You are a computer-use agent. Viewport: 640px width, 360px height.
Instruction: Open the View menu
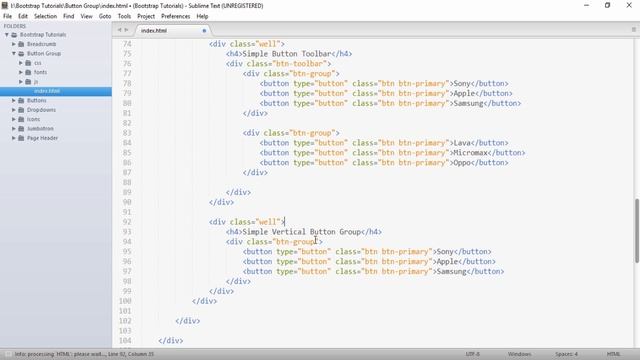pyautogui.click(x=86, y=16)
